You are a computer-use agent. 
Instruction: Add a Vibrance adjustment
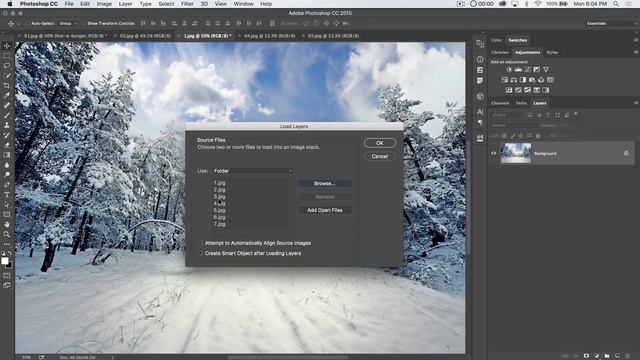pos(546,69)
